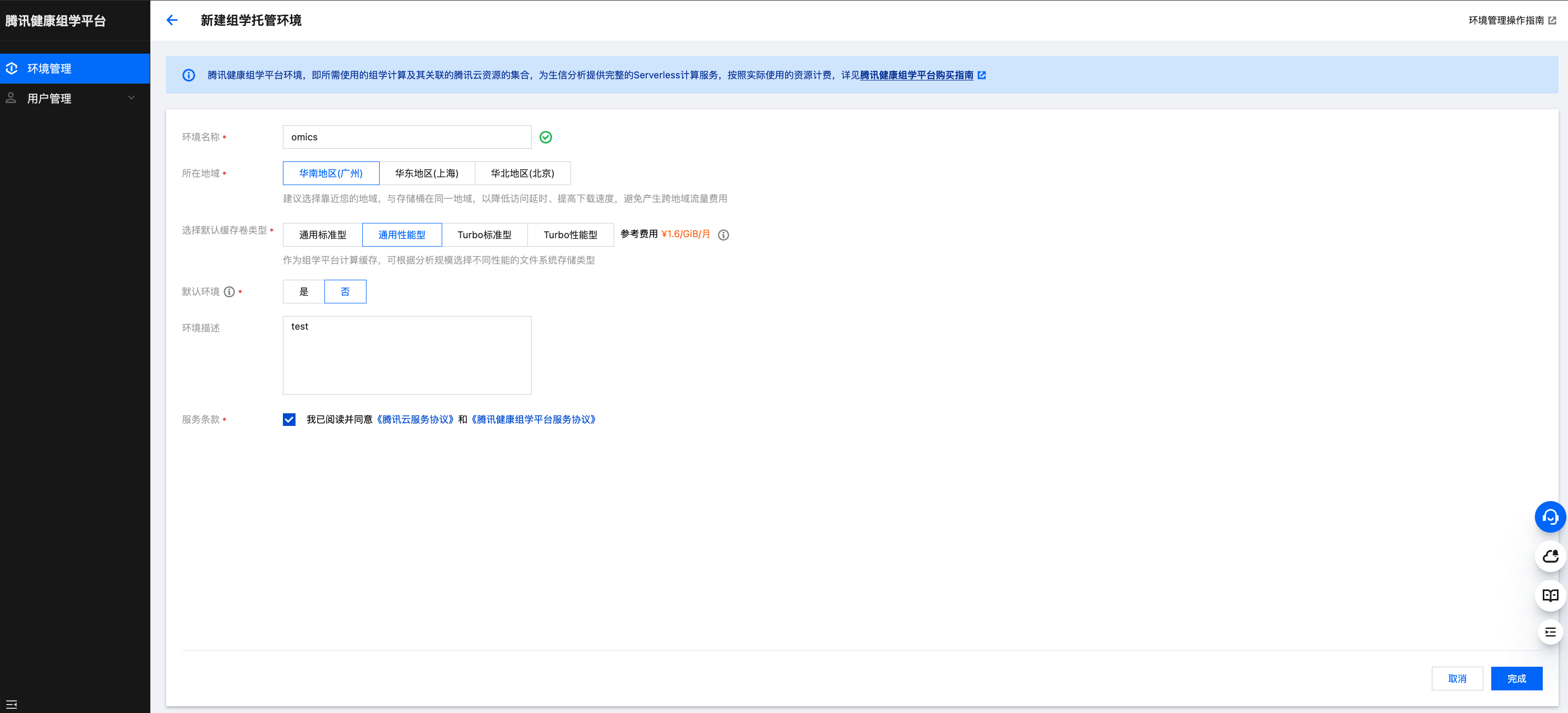This screenshot has height=713, width=1568.
Task: Select 华东地区(上海) region option
Action: point(426,174)
